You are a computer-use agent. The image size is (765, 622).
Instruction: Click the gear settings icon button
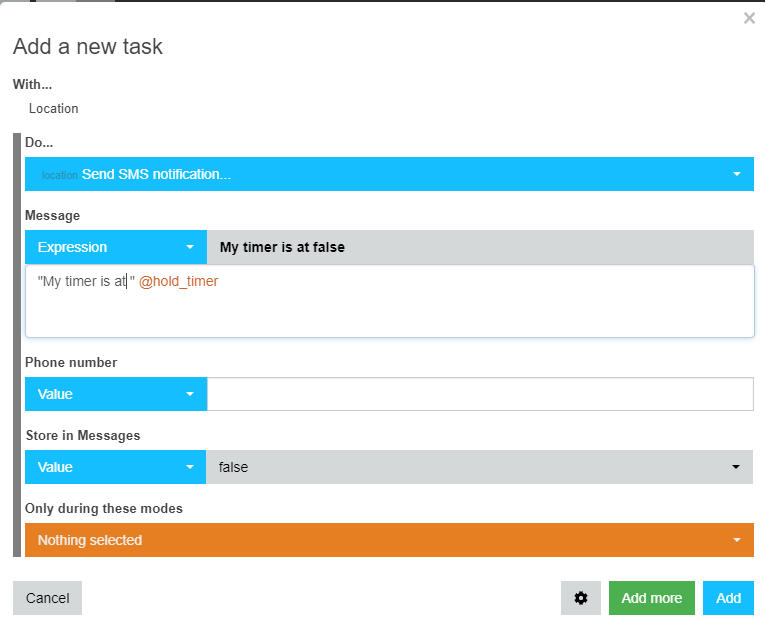[x=581, y=598]
